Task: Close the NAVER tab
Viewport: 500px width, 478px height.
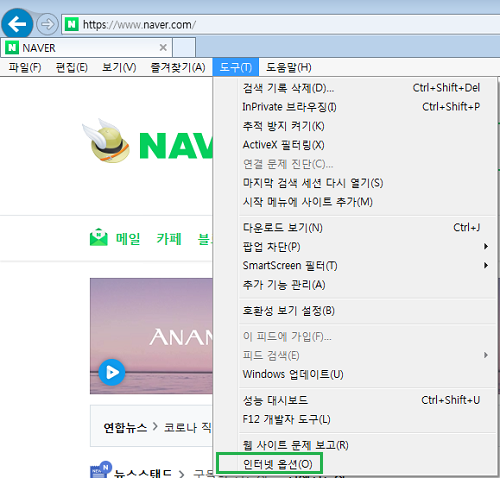Action: click(163, 48)
